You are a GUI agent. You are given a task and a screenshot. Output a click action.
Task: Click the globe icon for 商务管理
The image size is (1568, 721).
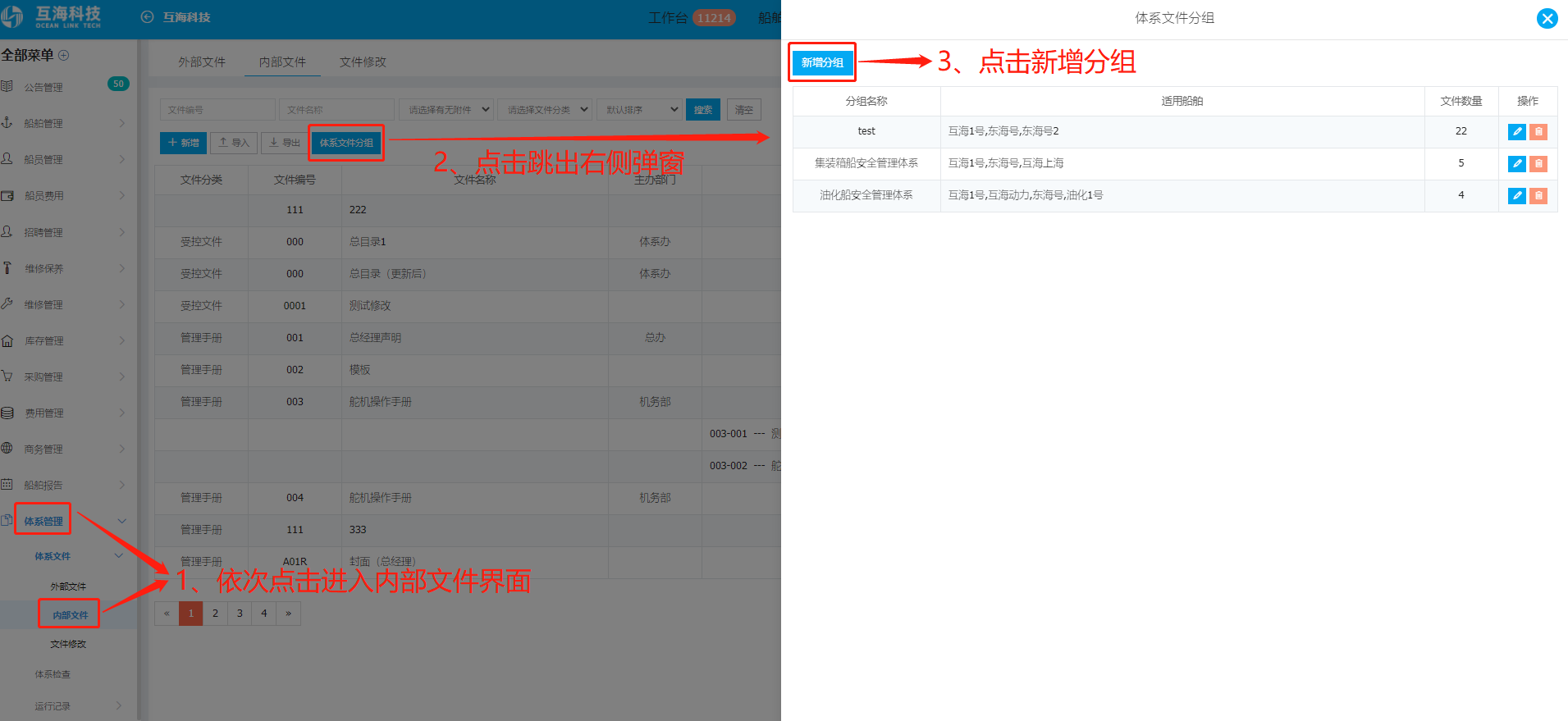tap(7, 448)
